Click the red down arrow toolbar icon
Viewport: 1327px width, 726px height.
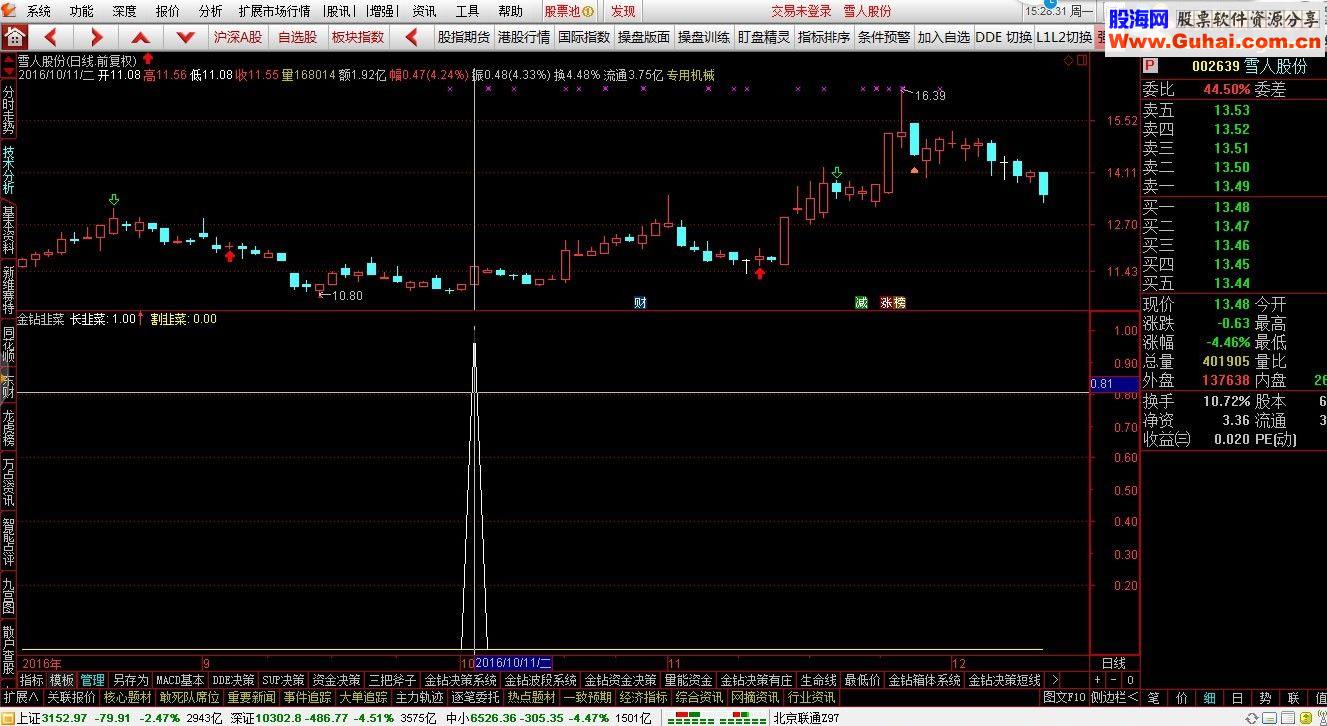click(186, 37)
